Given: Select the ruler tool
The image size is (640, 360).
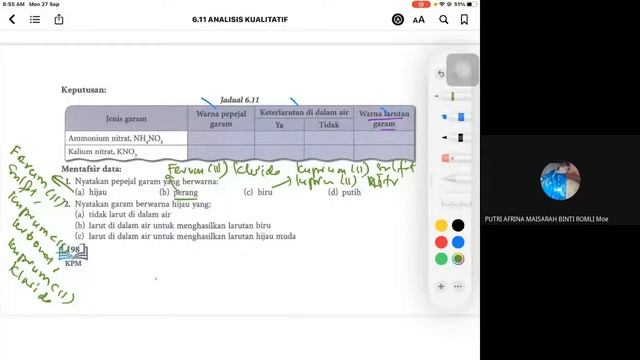Looking at the screenshot, I should 456,203.
